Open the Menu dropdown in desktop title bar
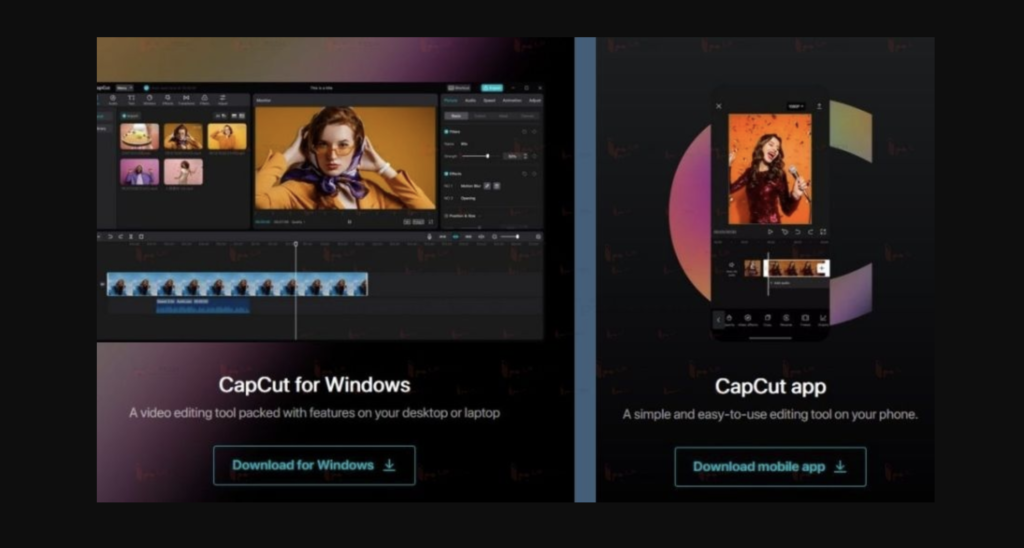Screen dimensions: 1024x548 [x=125, y=88]
